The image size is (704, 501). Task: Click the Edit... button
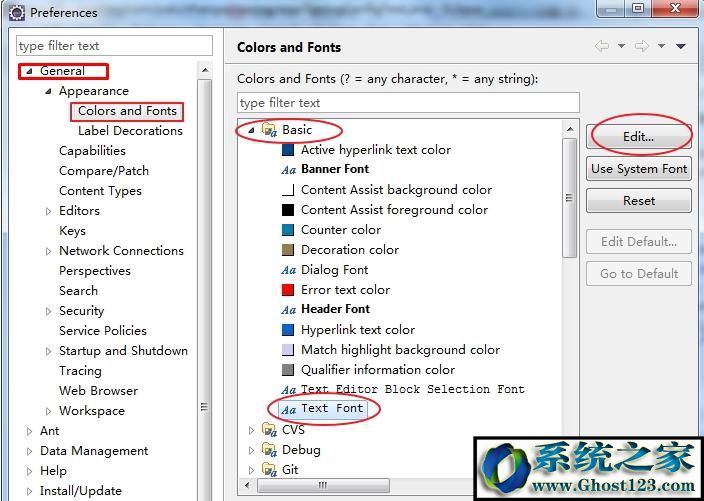click(638, 136)
